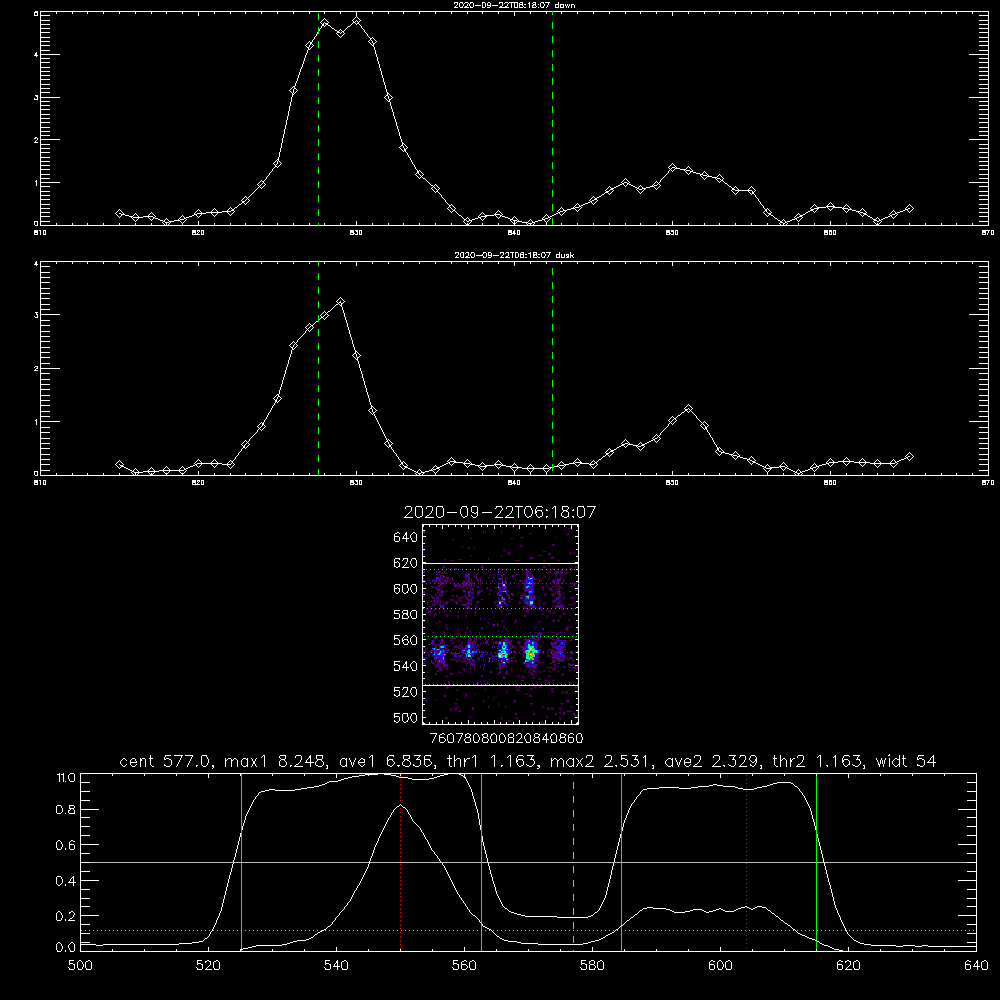Click the dawn plot title text
The width and height of the screenshot is (1000, 1000).
514,5
